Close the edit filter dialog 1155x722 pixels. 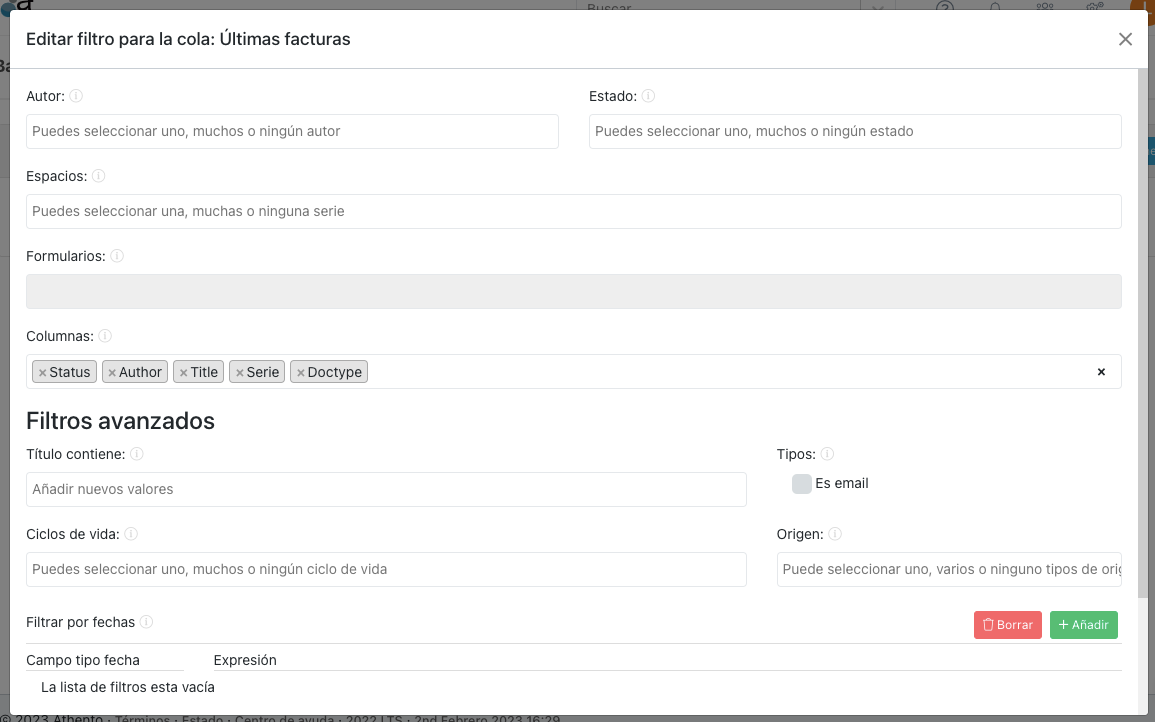[x=1125, y=40]
